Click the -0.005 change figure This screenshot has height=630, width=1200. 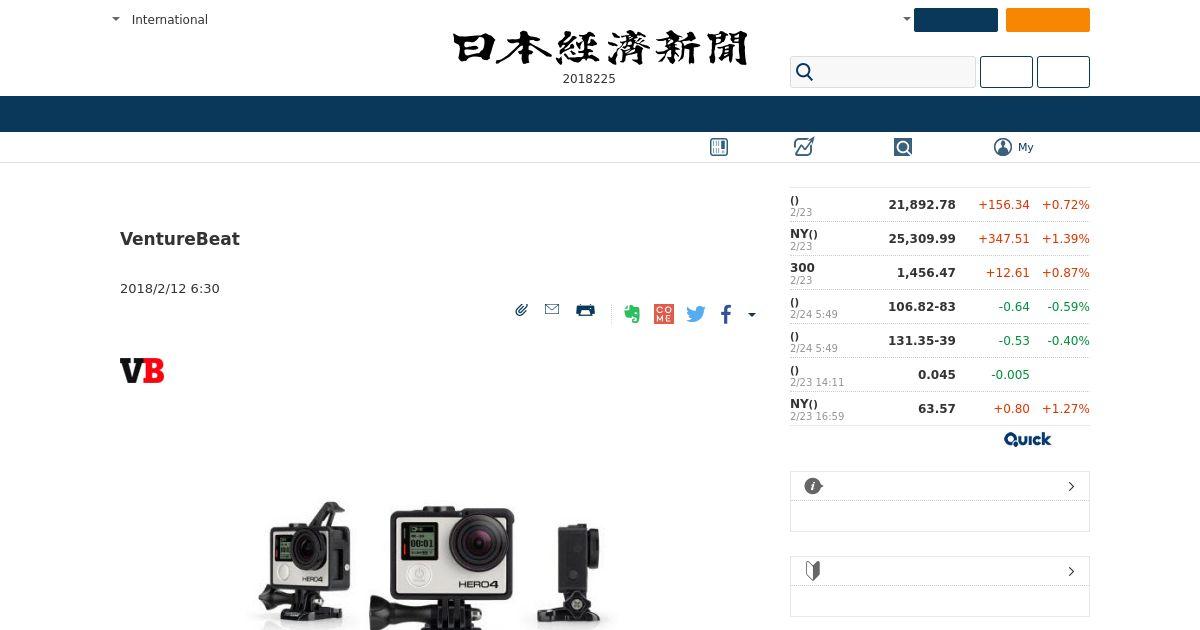(x=1010, y=374)
